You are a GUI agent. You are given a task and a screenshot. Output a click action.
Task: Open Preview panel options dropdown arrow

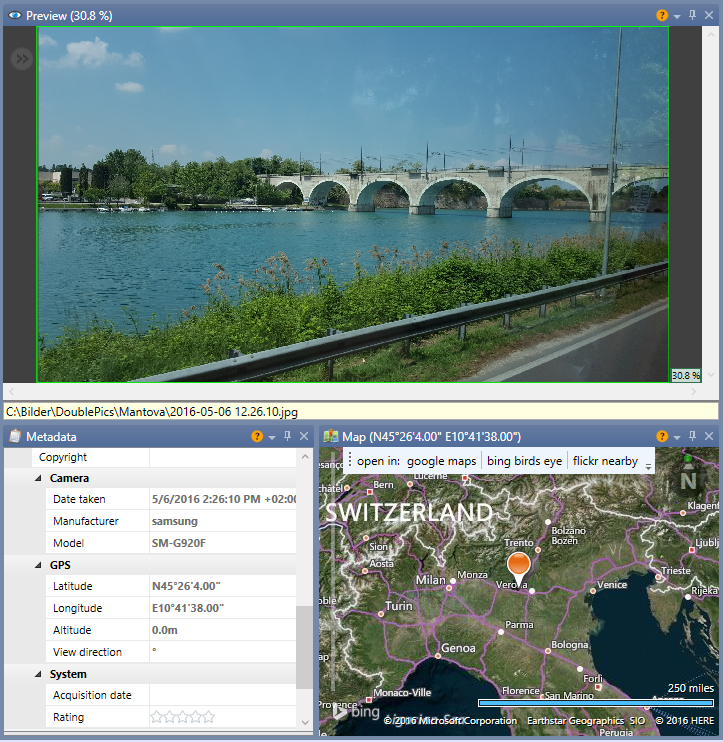(677, 17)
